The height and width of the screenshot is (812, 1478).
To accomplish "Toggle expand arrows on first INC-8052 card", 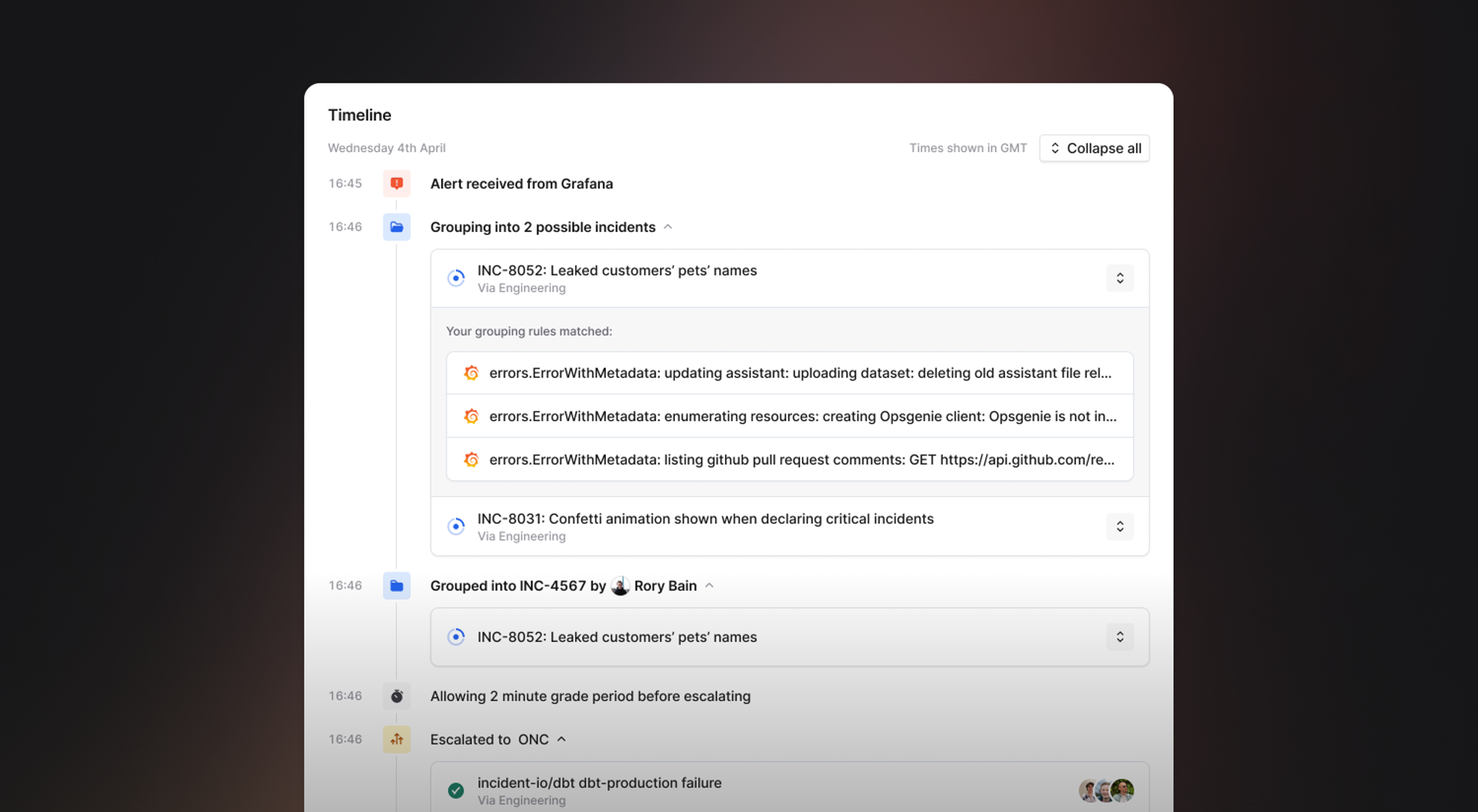I will 1120,278.
